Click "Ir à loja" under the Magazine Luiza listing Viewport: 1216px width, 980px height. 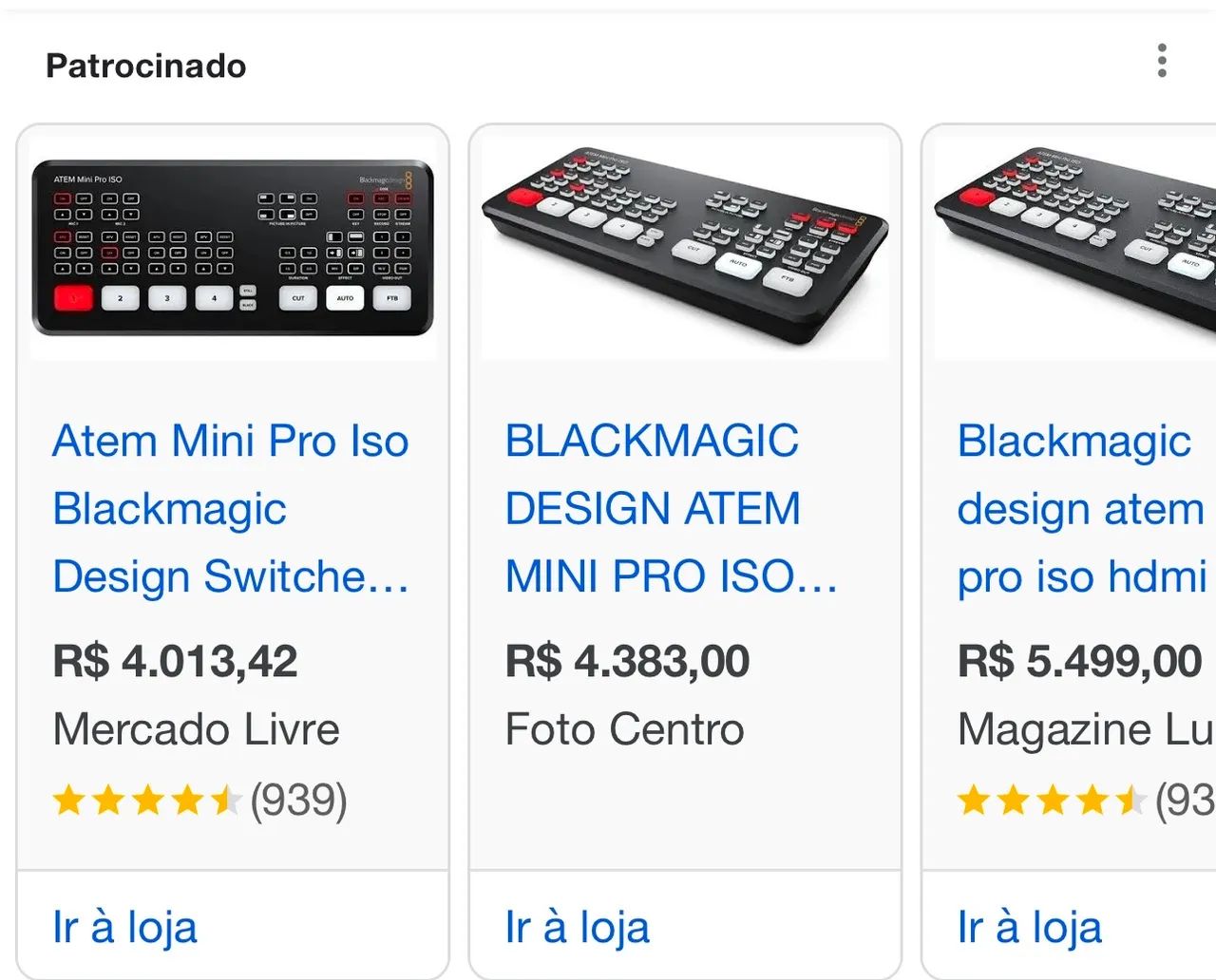1031,926
